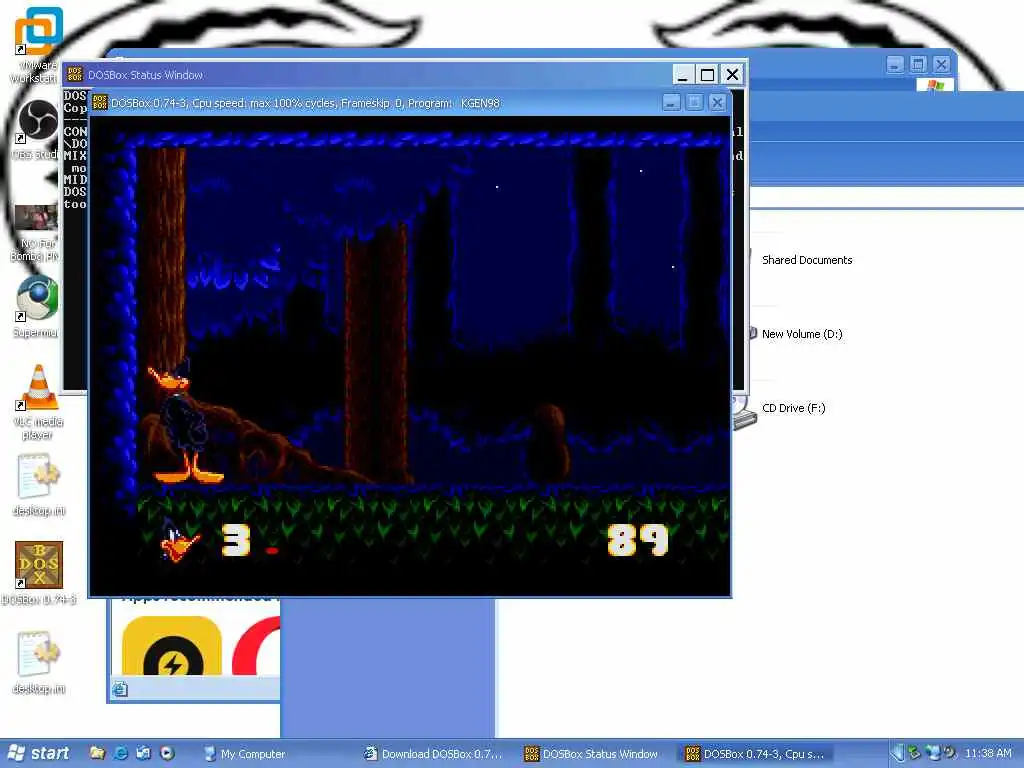
Task: Close the DOSBox Status Window
Action: coord(732,74)
